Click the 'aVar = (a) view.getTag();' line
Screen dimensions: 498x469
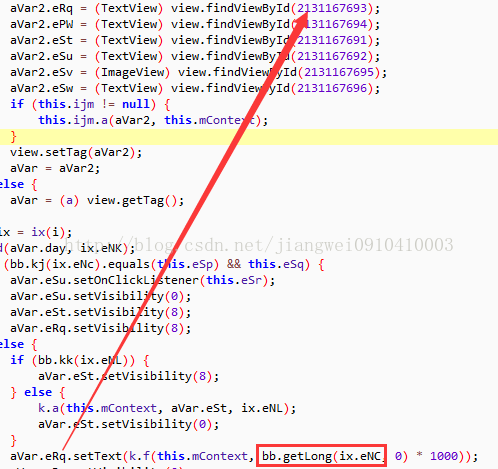(x=97, y=200)
